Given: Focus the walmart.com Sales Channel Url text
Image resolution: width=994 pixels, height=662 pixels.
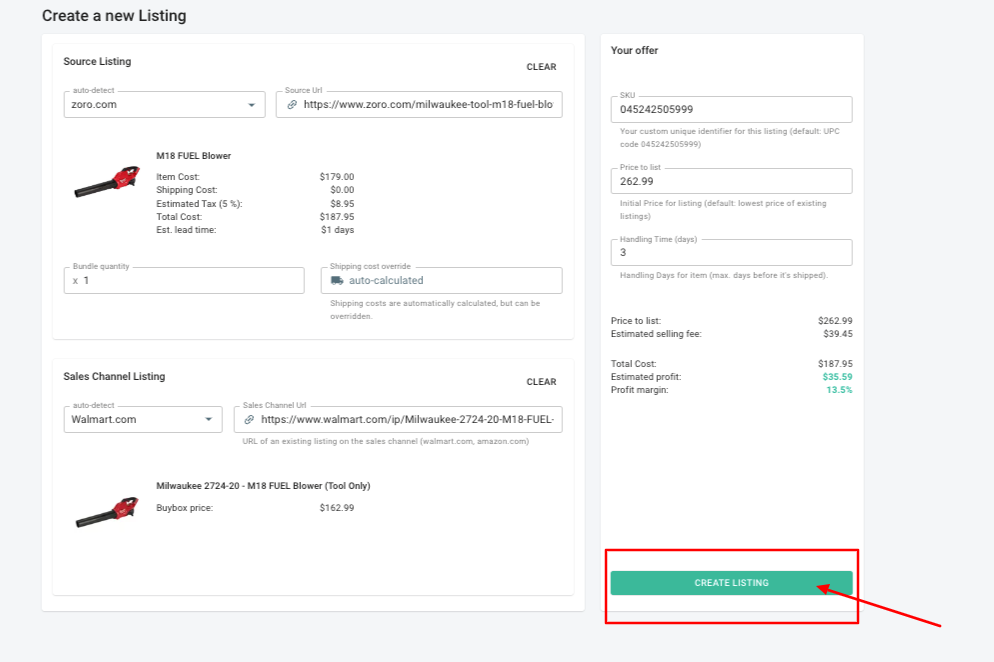Looking at the screenshot, I should tap(410, 420).
